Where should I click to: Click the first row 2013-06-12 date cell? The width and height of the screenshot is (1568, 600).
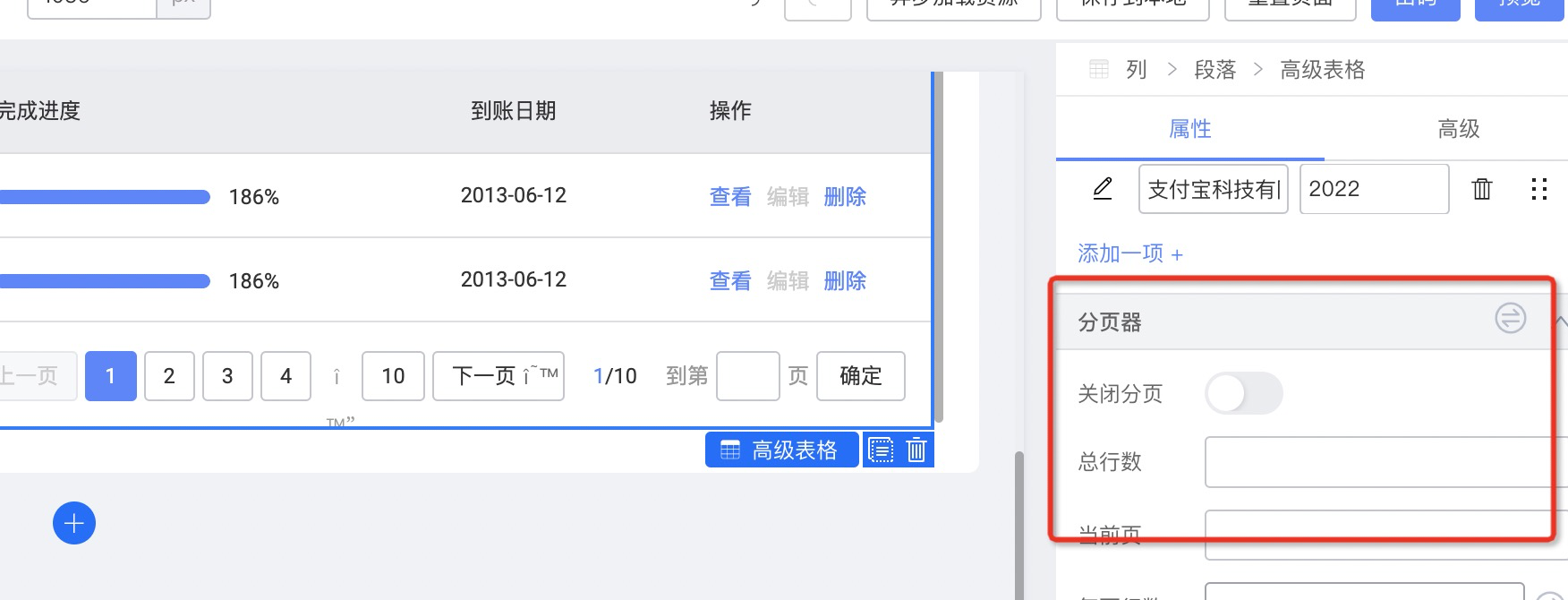(x=514, y=195)
